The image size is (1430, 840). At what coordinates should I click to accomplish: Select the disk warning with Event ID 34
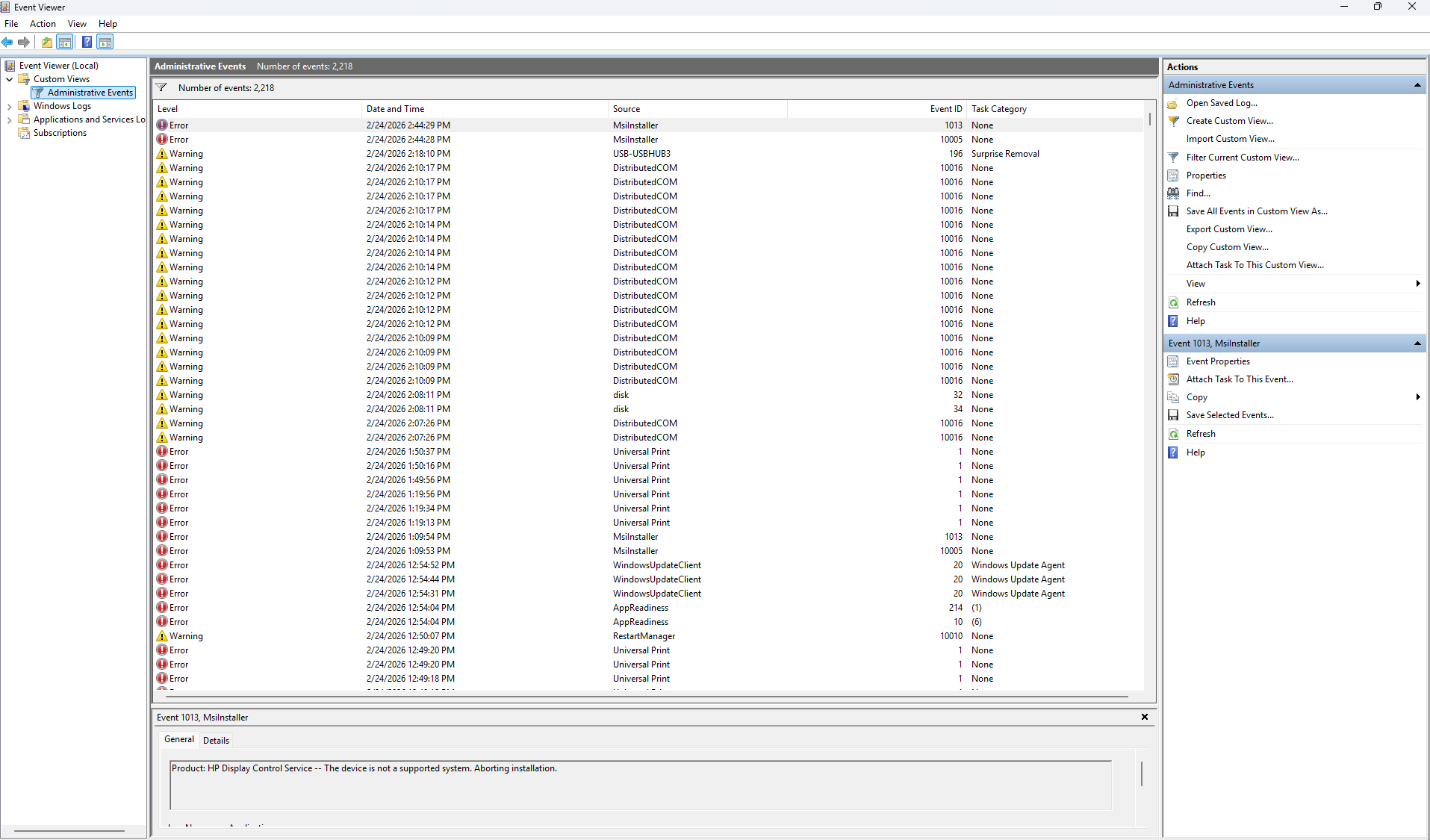pyautogui.click(x=648, y=409)
